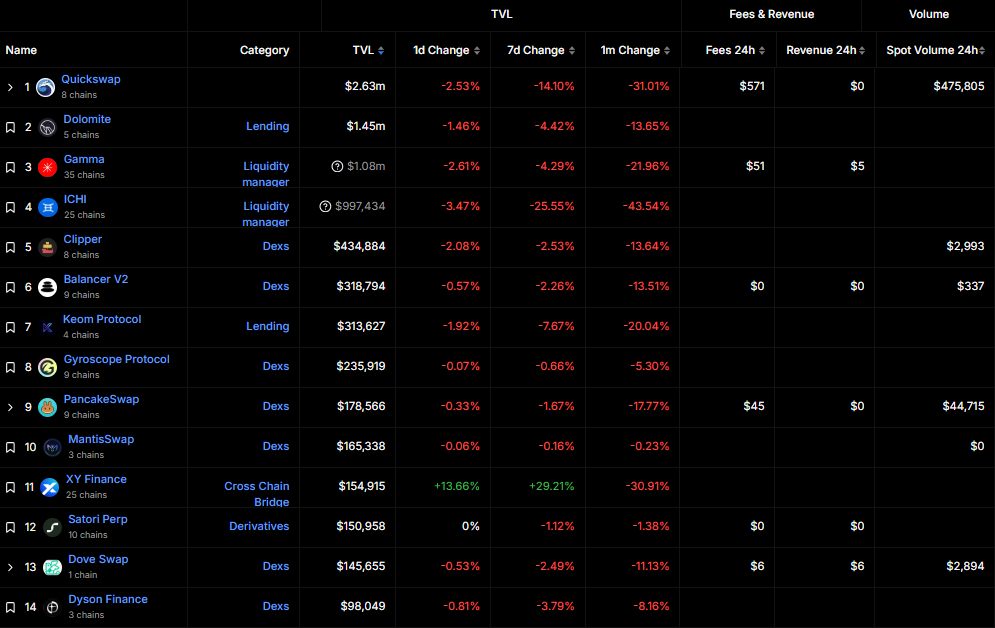Open the Dolomite protocol page
The height and width of the screenshot is (628, 995).
click(x=87, y=119)
